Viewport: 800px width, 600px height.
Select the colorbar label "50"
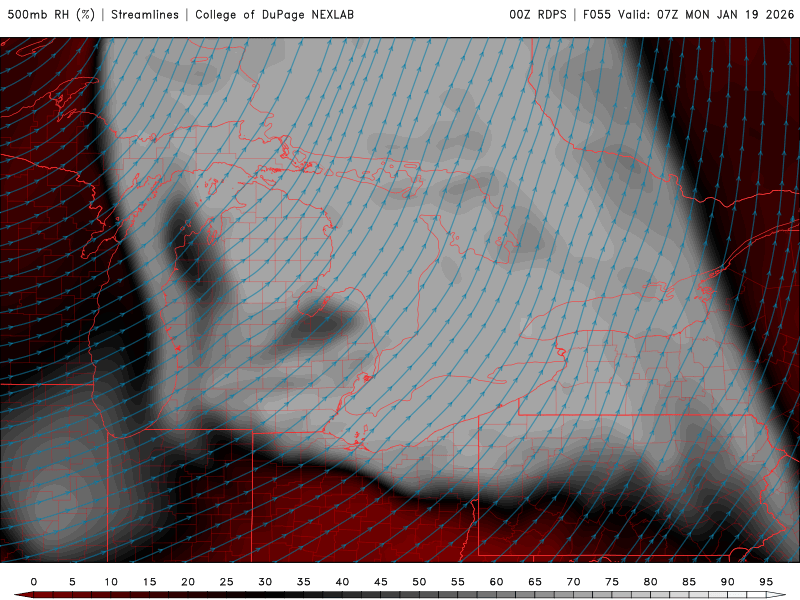coord(419,582)
